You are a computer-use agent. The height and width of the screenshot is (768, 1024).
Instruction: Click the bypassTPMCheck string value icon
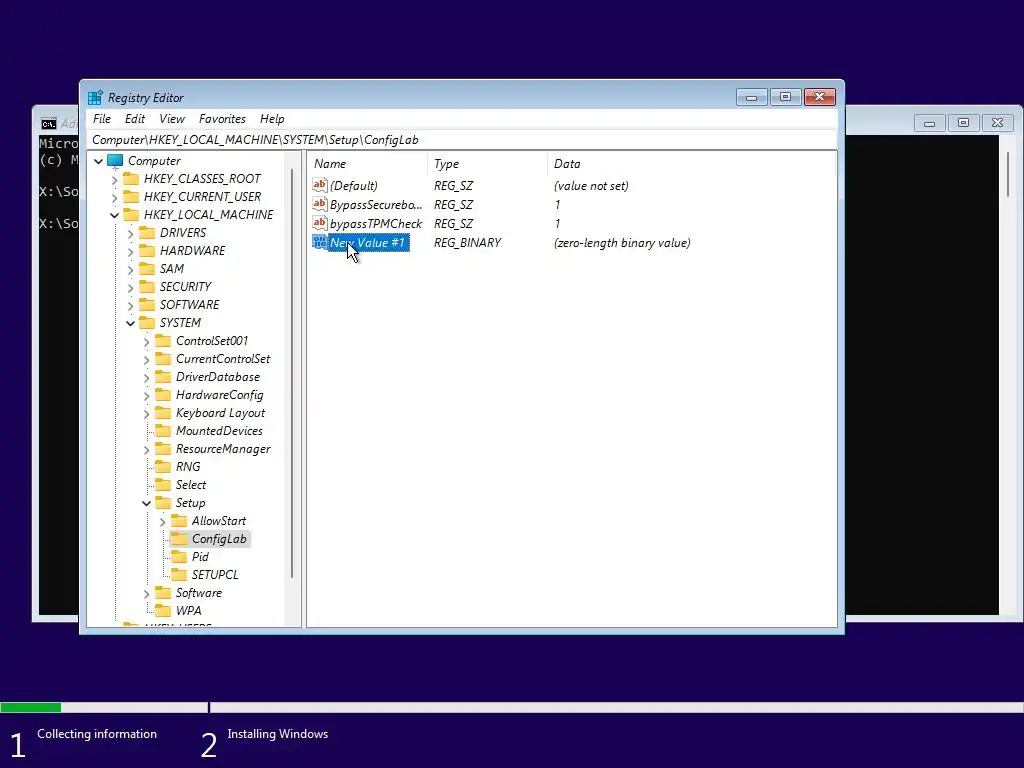[319, 223]
